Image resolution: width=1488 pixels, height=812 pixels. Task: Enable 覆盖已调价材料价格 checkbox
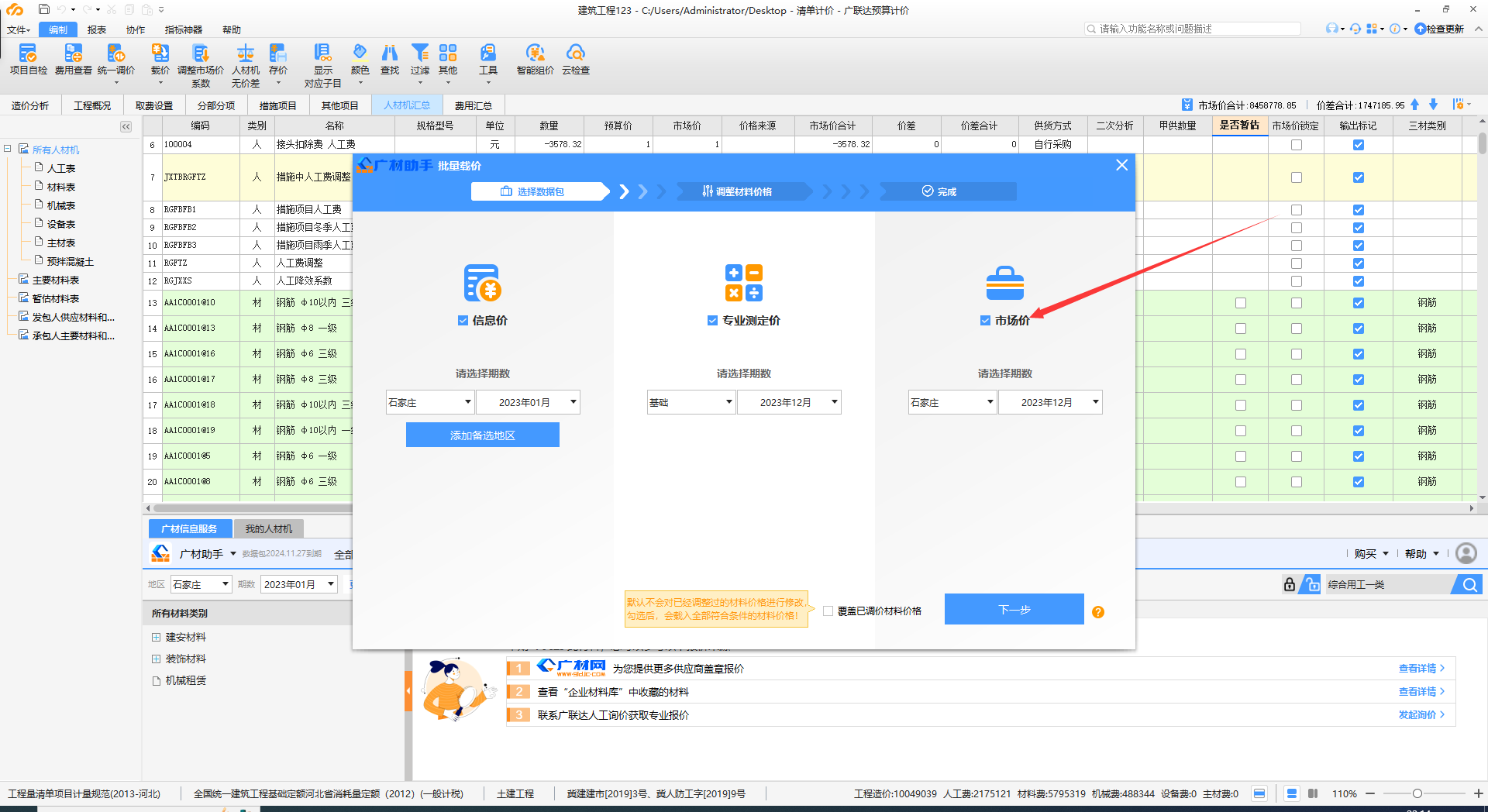[x=828, y=611]
